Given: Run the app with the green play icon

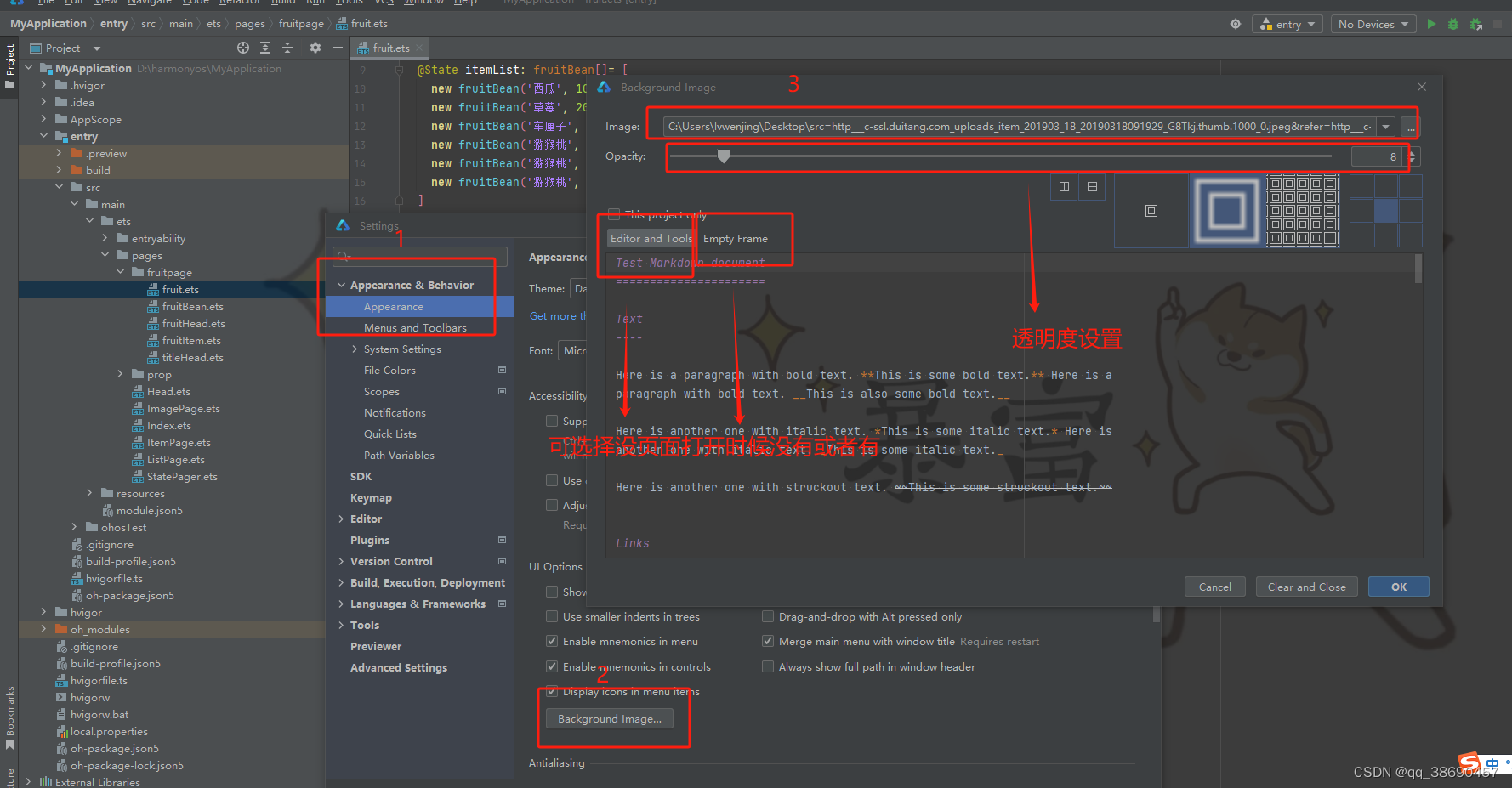Looking at the screenshot, I should tap(1431, 24).
